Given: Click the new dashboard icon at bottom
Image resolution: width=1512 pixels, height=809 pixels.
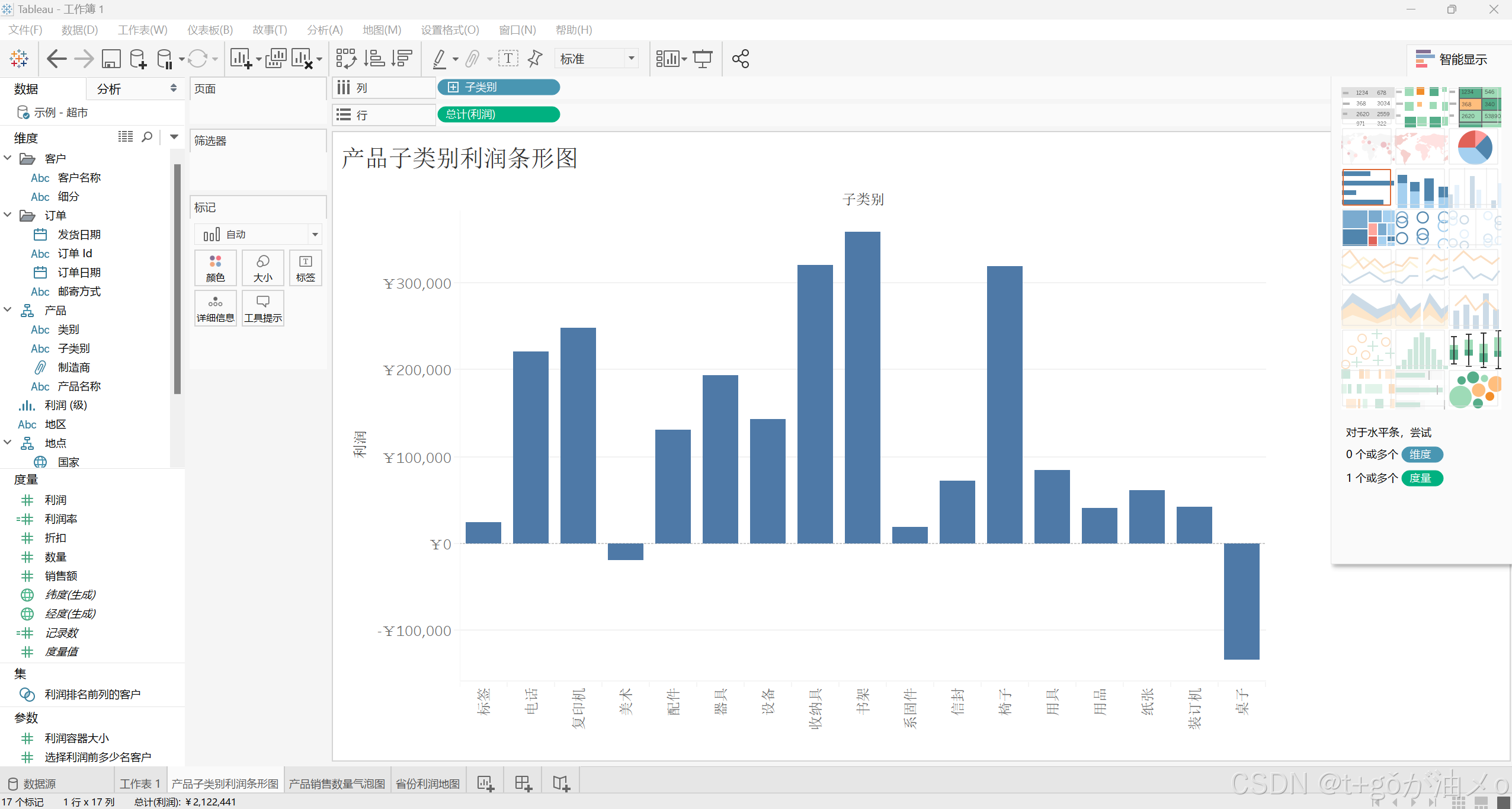Looking at the screenshot, I should pyautogui.click(x=523, y=784).
